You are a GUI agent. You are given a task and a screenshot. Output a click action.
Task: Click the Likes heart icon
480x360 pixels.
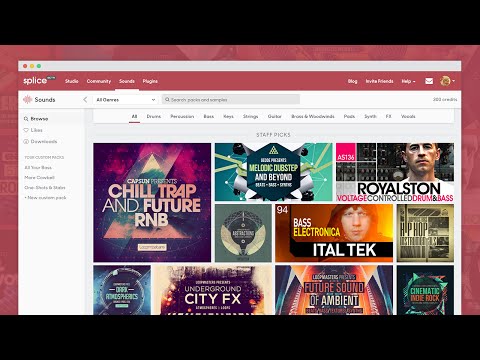coord(26,130)
